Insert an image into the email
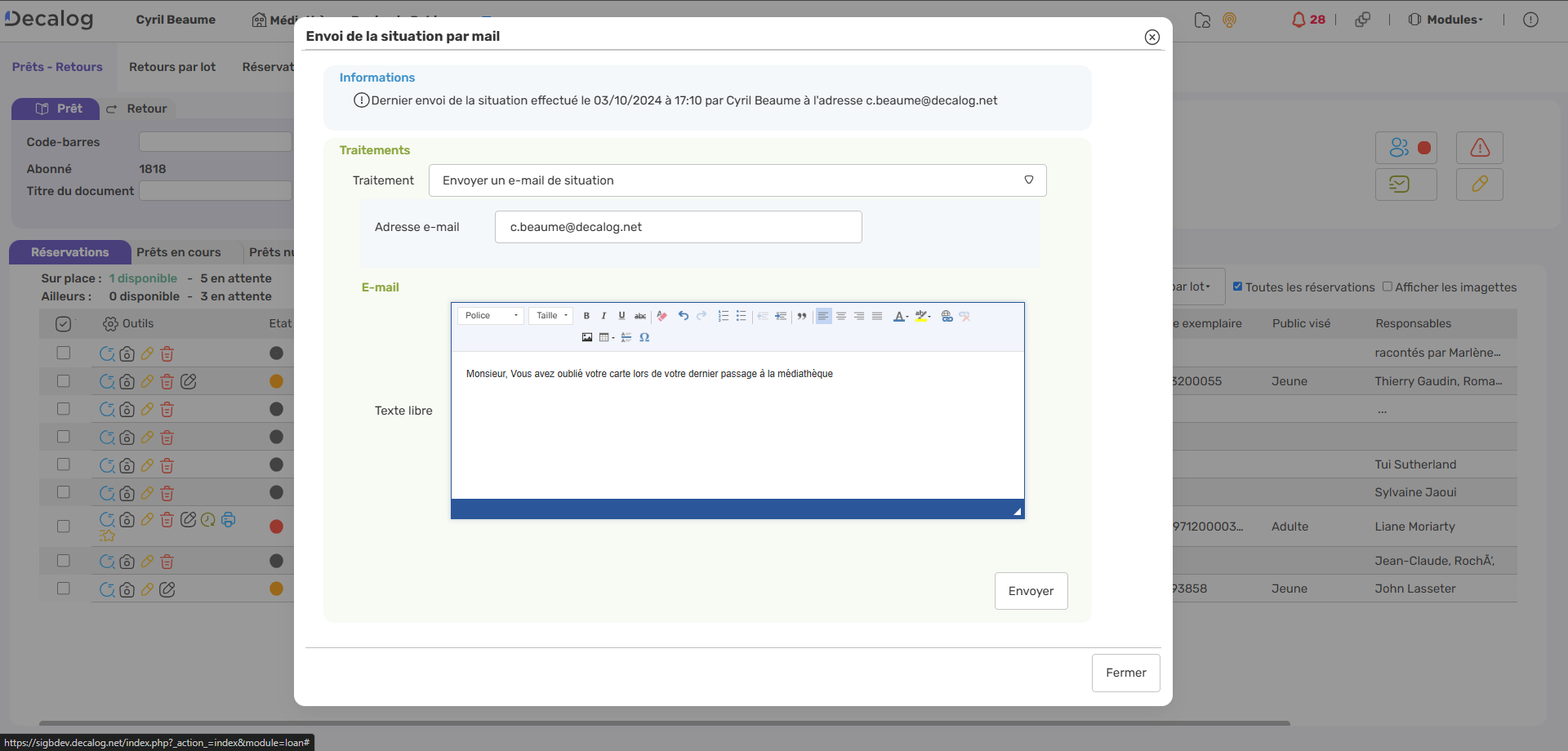The image size is (1568, 751). pyautogui.click(x=586, y=337)
